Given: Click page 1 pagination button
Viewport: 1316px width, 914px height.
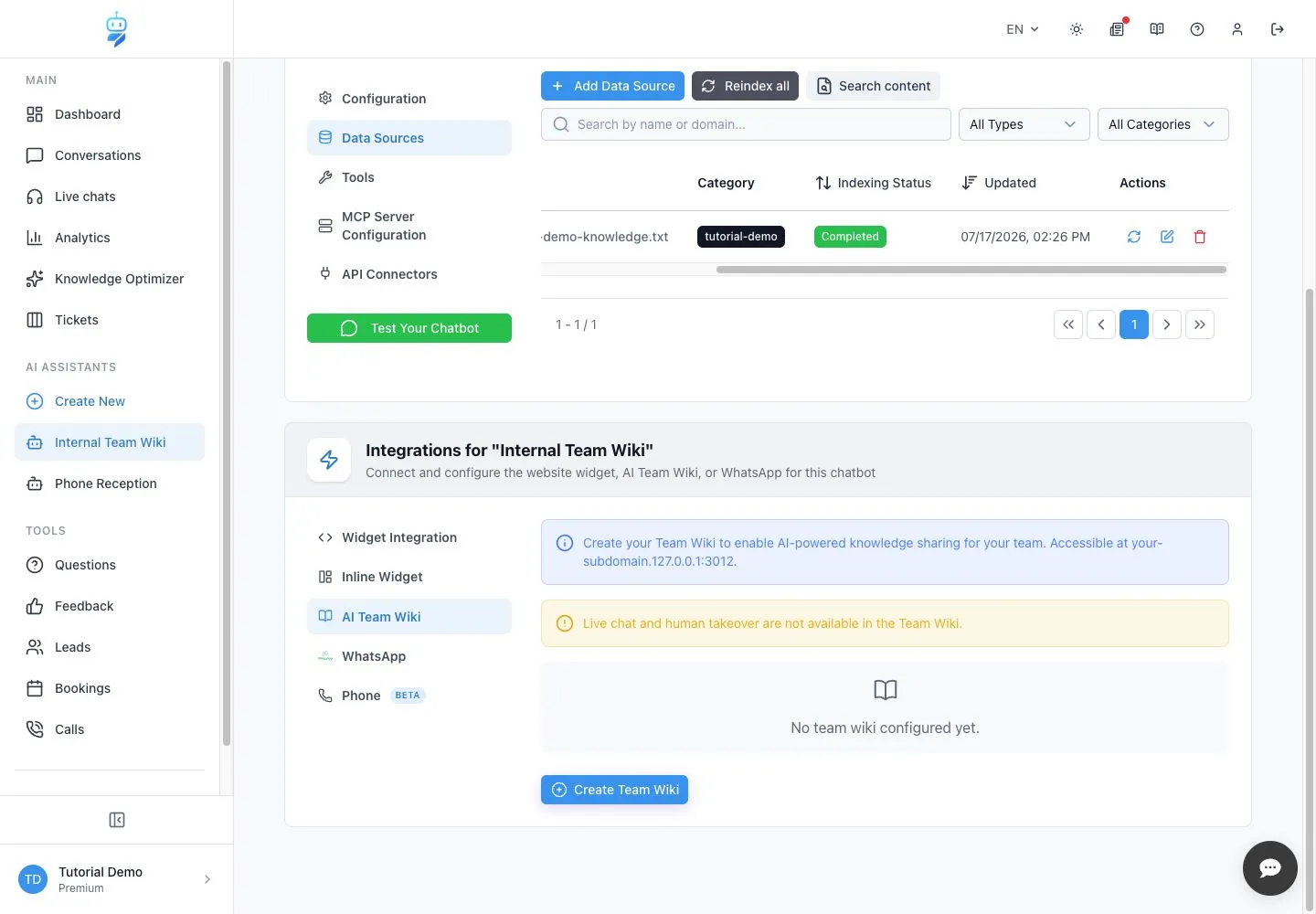Looking at the screenshot, I should (x=1134, y=324).
